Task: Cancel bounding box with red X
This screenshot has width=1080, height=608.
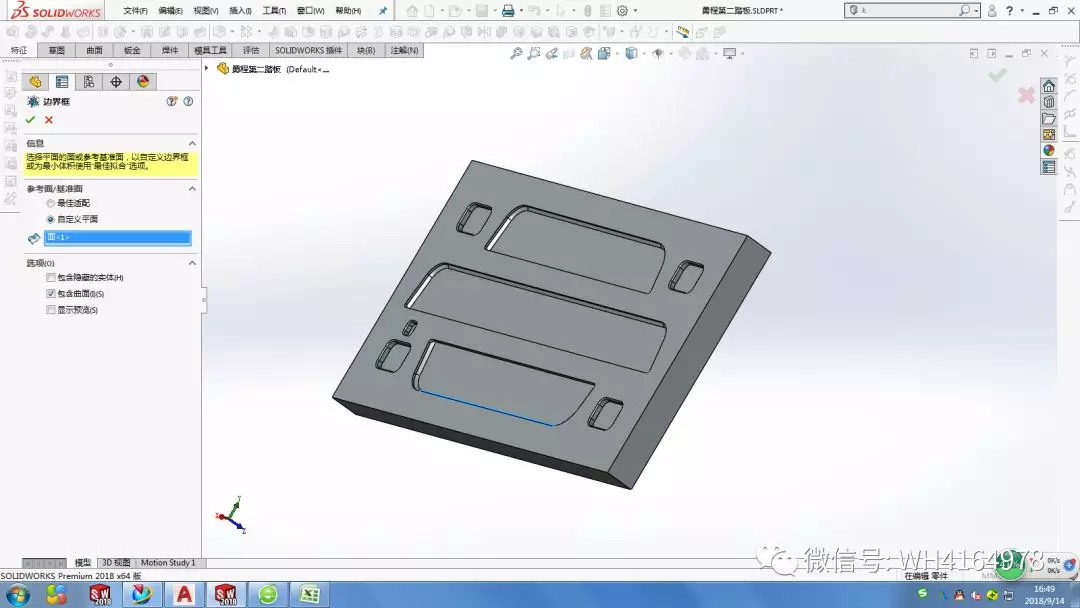Action: pos(49,120)
